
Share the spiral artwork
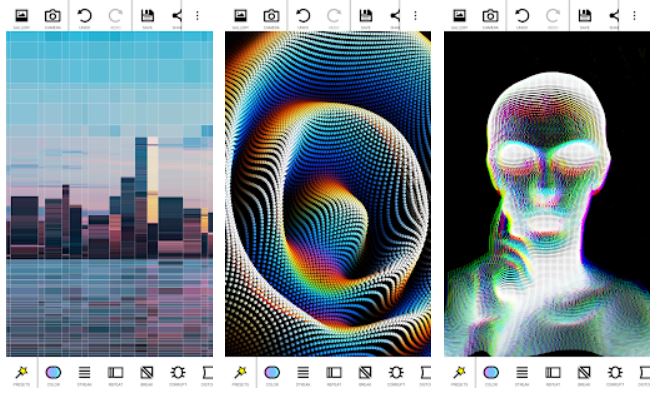(396, 16)
